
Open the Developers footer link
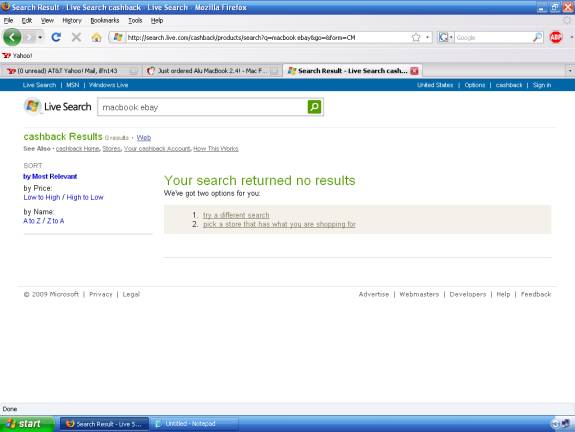468,294
